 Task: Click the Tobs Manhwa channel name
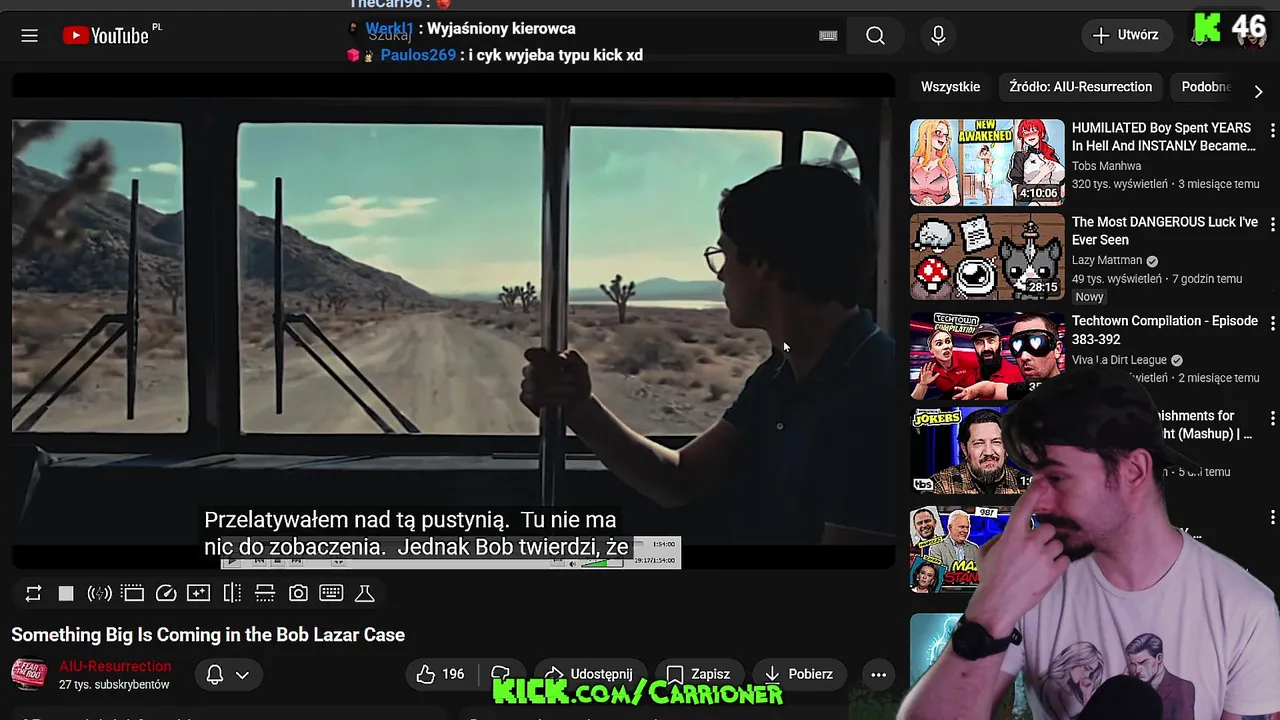1106,166
